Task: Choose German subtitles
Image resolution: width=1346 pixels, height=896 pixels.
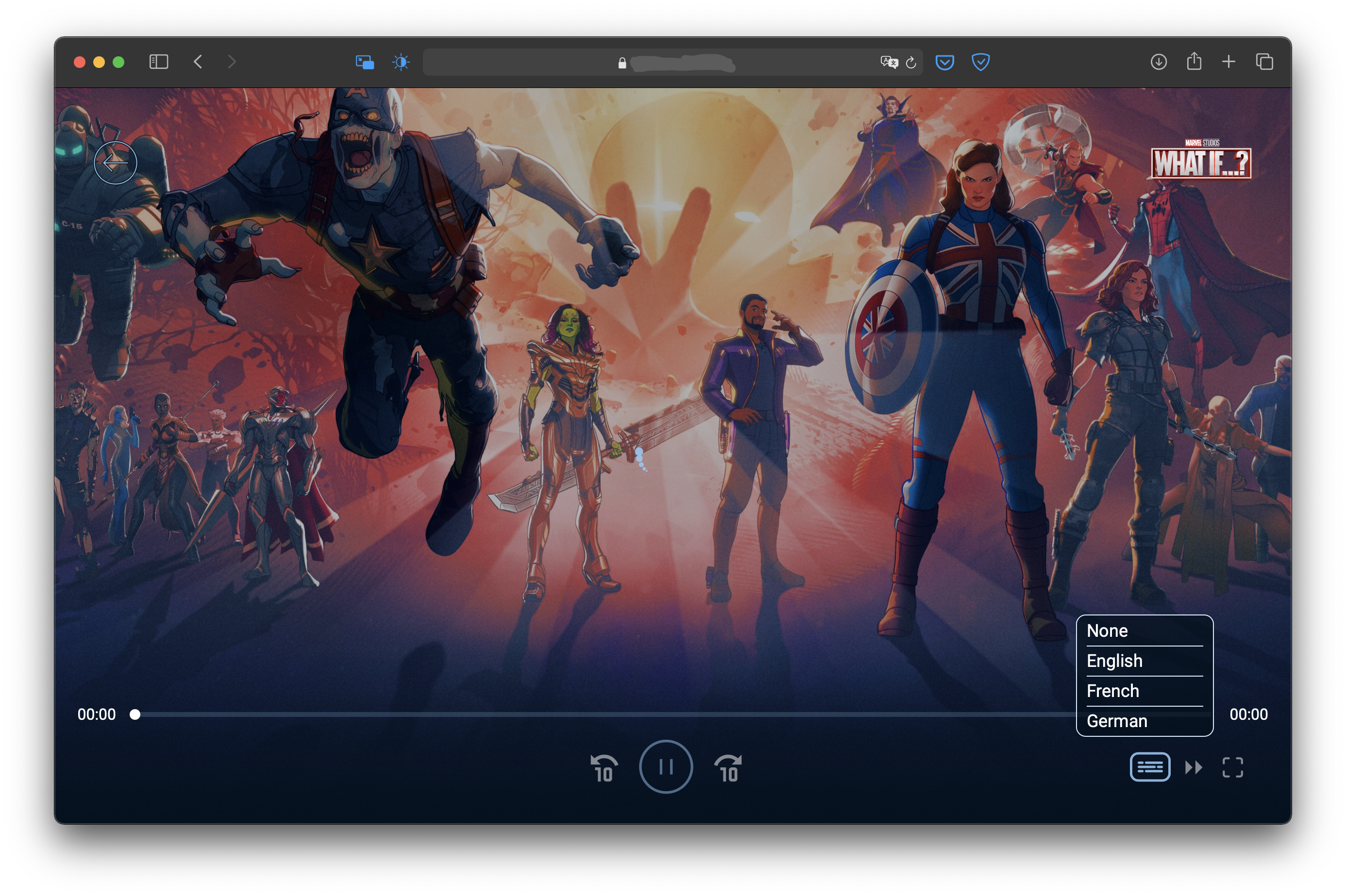Action: pos(1116,721)
